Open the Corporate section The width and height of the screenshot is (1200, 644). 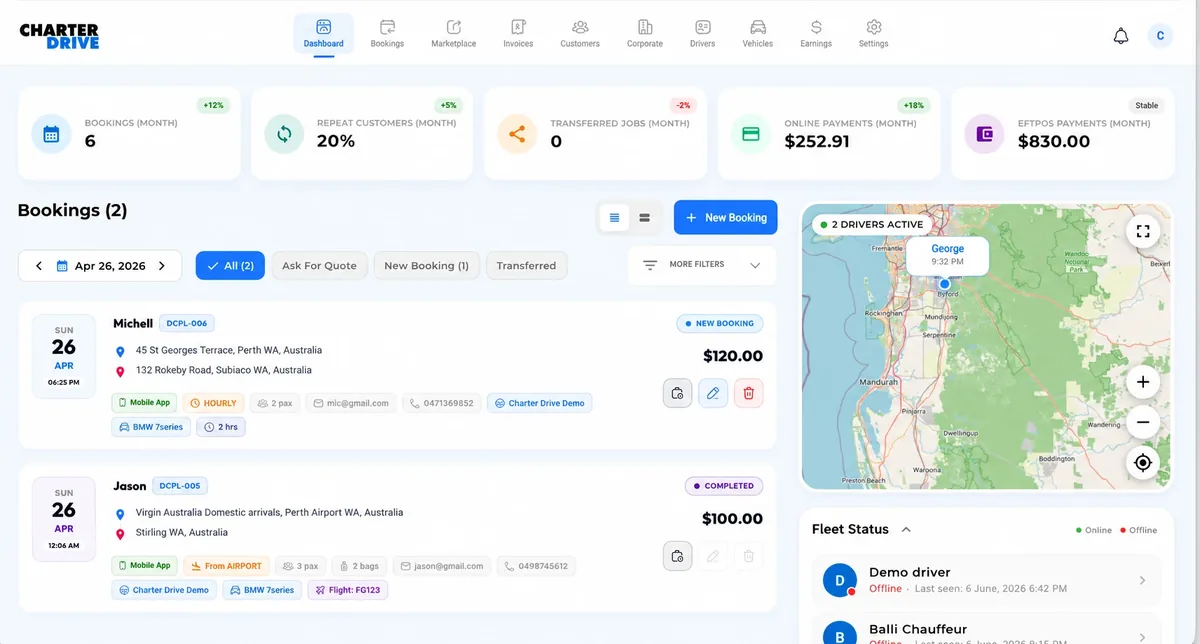click(645, 33)
